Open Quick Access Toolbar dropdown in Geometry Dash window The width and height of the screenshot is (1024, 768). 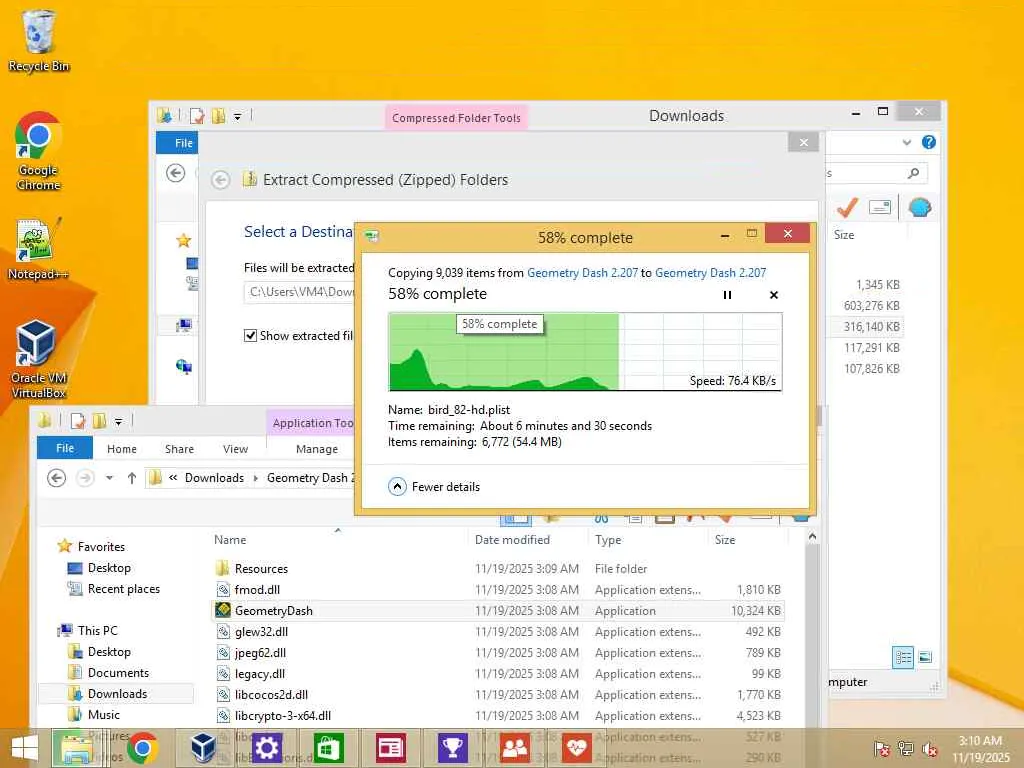[x=119, y=421]
